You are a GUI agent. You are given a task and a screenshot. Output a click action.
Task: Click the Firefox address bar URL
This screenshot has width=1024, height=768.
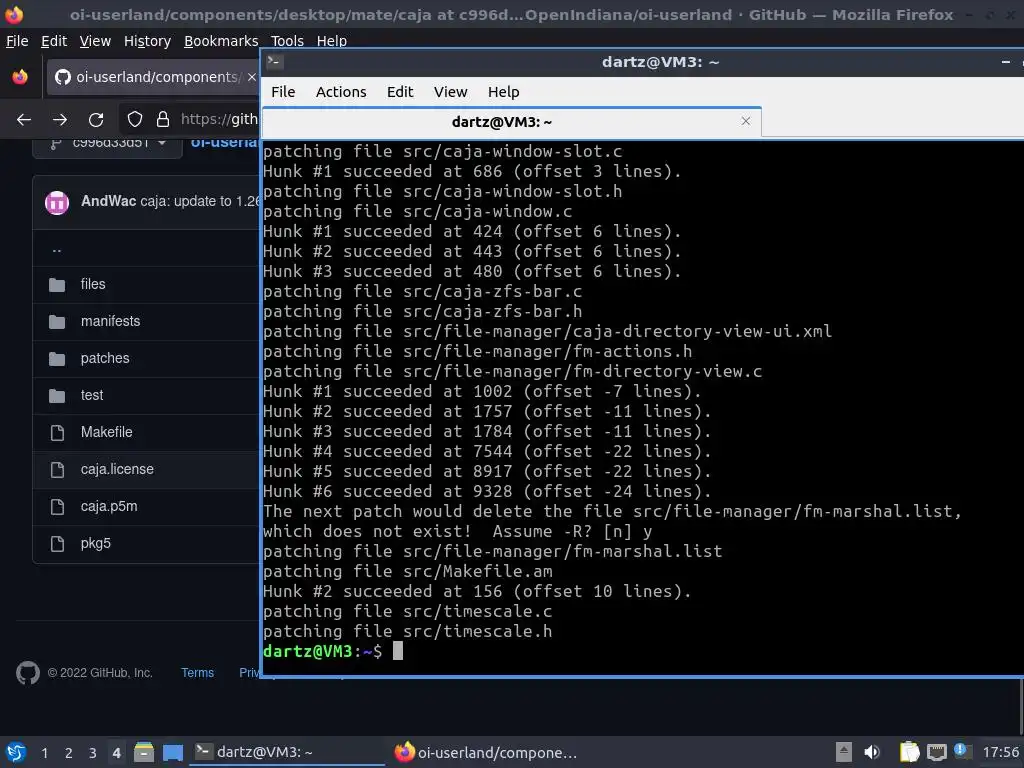tap(219, 119)
